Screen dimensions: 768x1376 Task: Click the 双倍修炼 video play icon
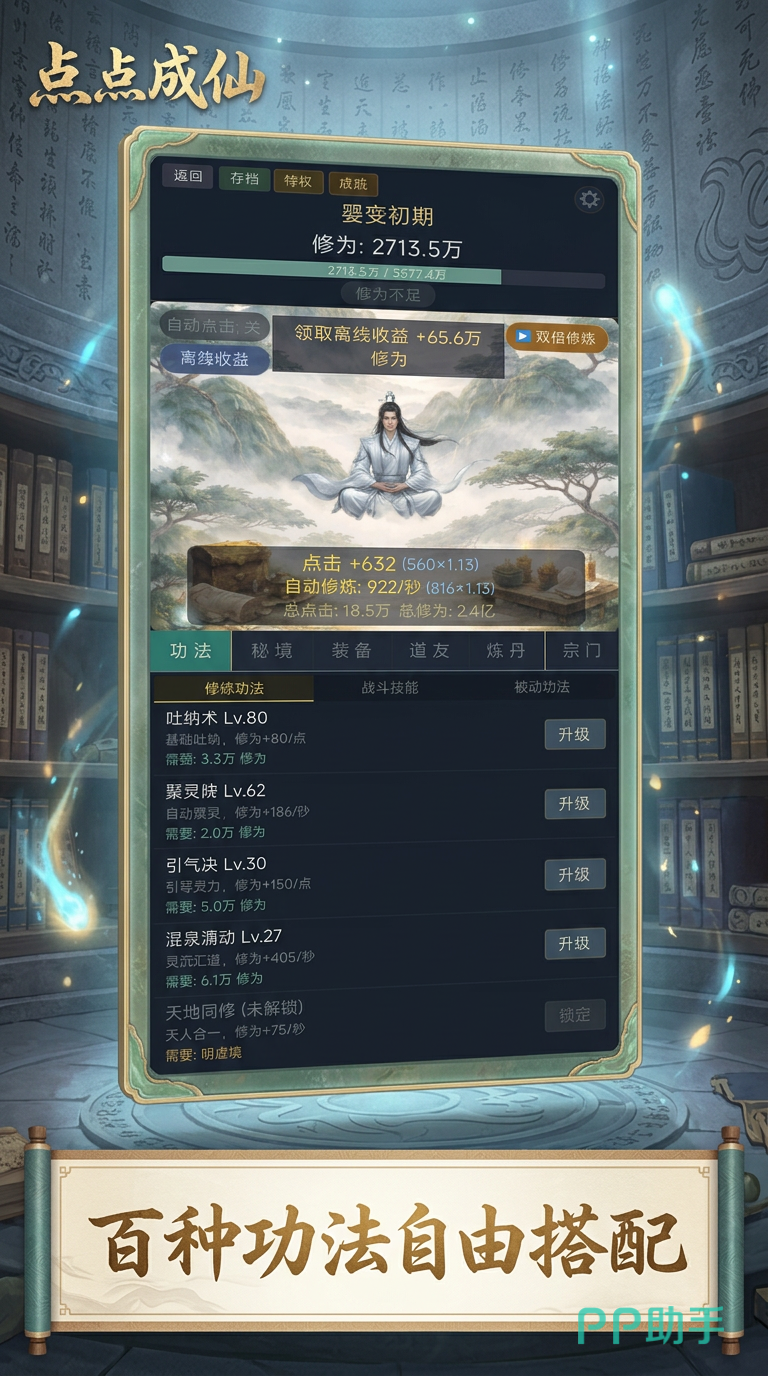(523, 337)
